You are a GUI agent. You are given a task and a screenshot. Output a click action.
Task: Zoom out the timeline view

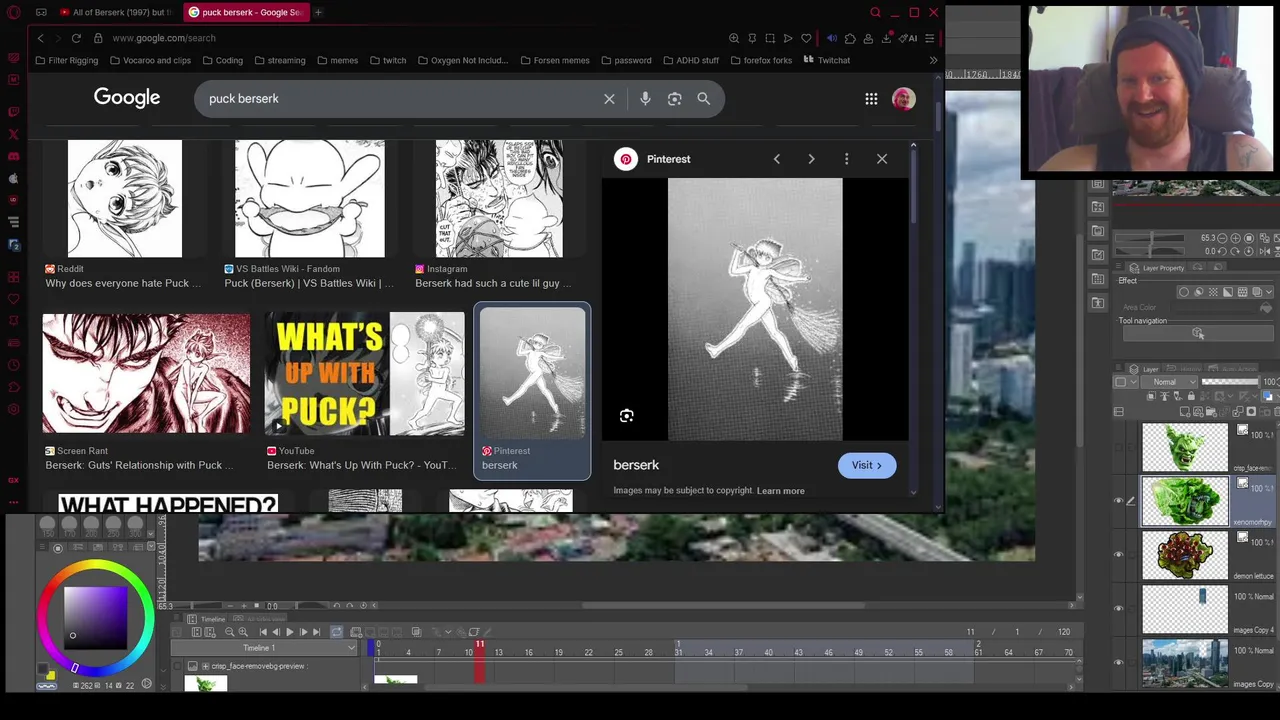pos(230,632)
